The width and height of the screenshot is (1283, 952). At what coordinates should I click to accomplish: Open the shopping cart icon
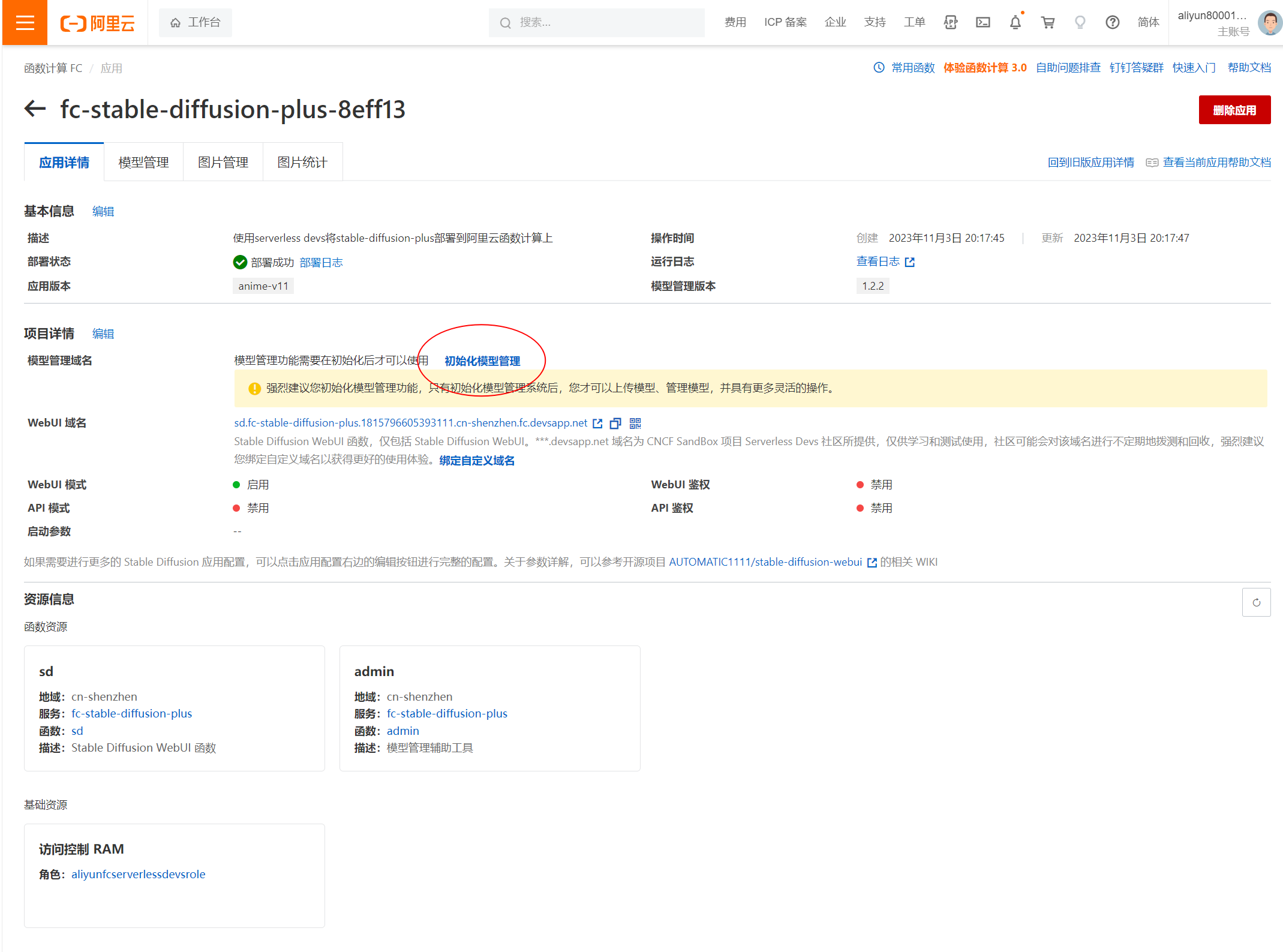click(1047, 23)
